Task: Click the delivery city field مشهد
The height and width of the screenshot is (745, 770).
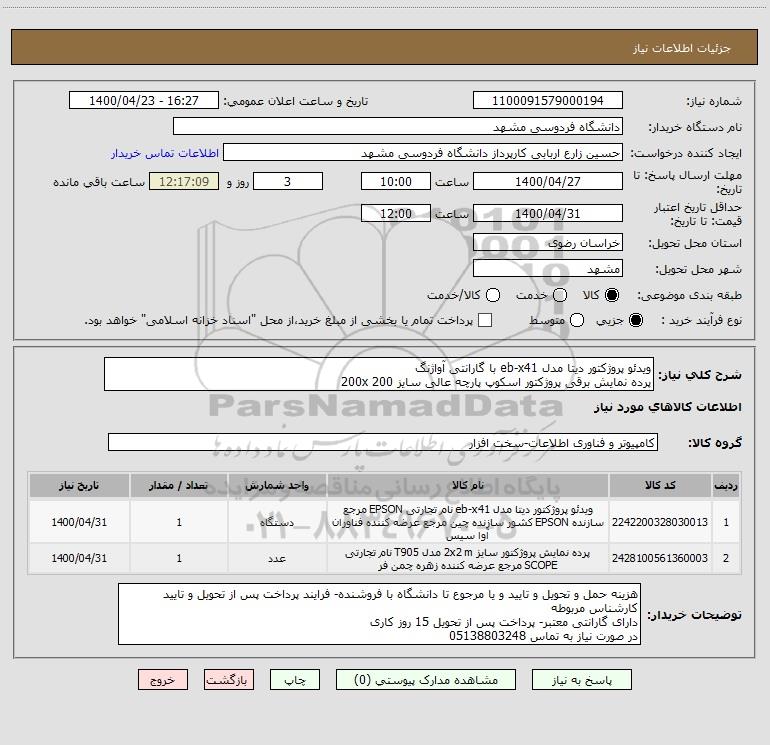Action: (548, 268)
